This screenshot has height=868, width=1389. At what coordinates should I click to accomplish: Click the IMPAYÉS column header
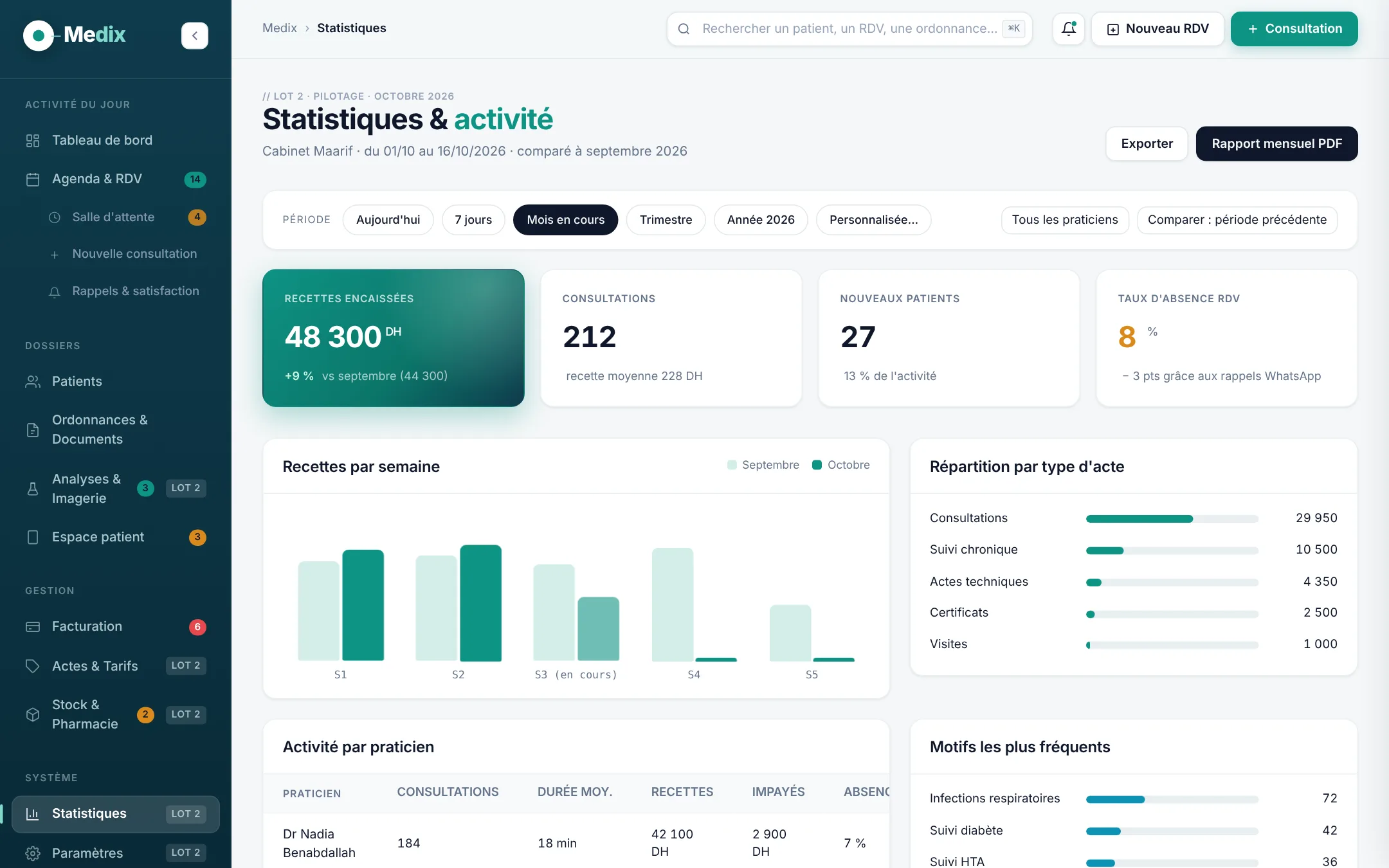coord(778,792)
